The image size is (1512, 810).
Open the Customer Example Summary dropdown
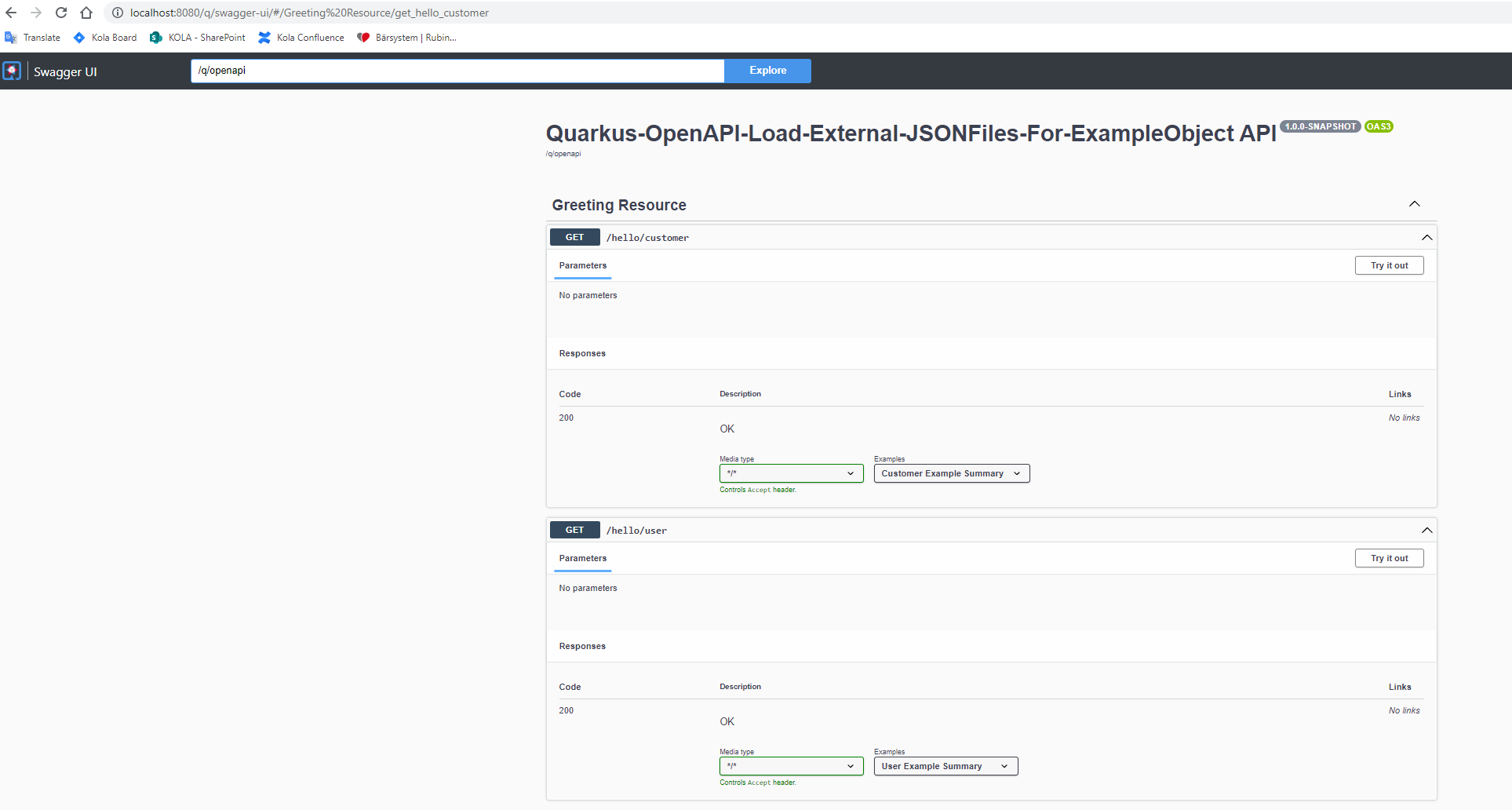(x=950, y=473)
